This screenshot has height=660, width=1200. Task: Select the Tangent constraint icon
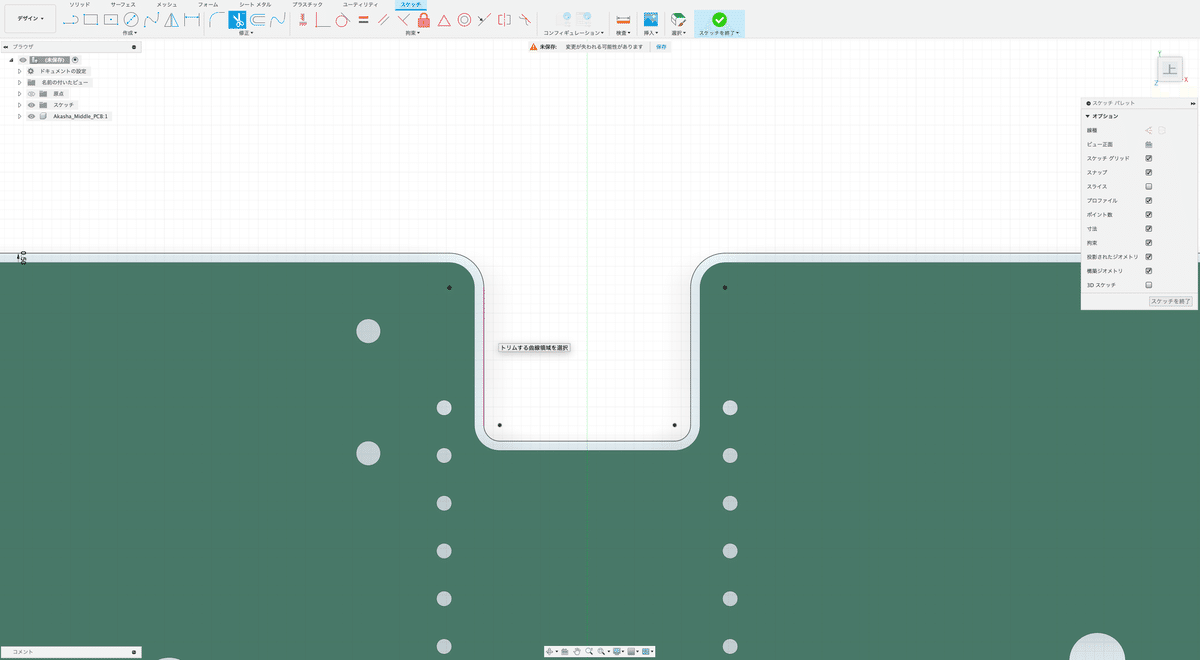(342, 19)
